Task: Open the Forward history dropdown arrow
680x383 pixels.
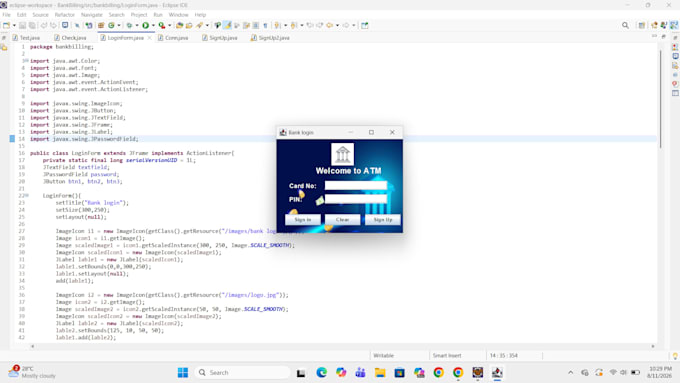Action: 354,26
